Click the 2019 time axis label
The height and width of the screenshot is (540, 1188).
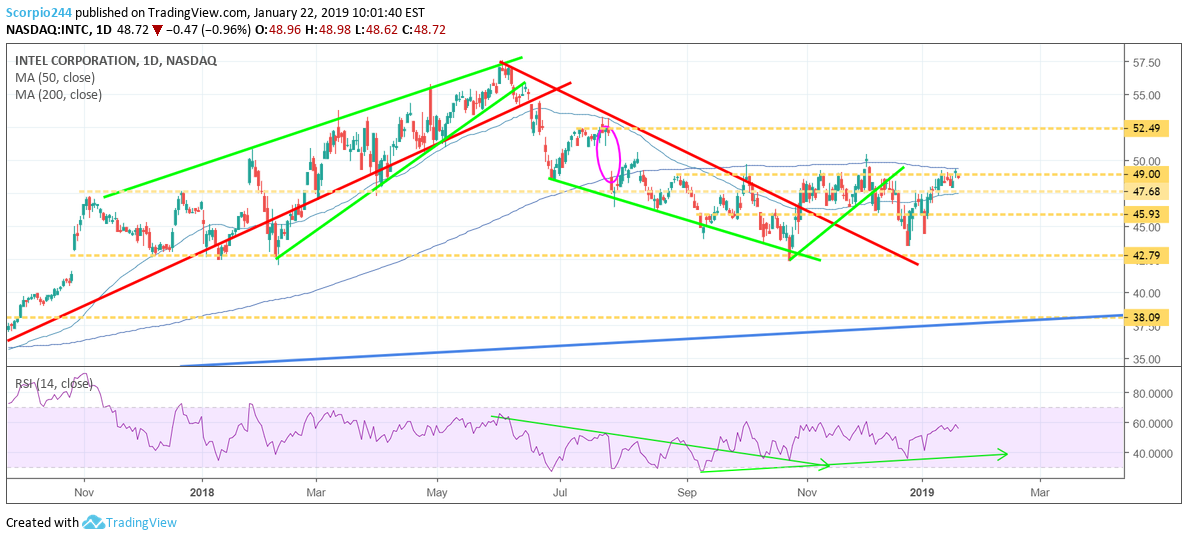922,492
